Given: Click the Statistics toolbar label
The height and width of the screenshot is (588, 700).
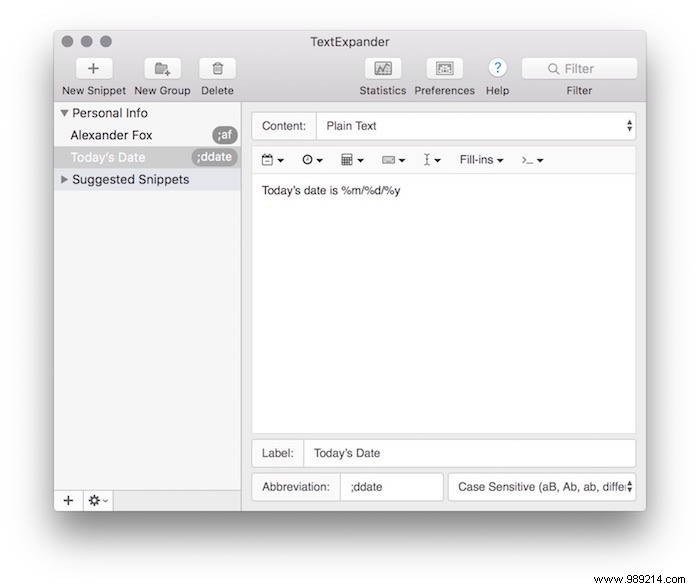Looking at the screenshot, I should pyautogui.click(x=383, y=91).
